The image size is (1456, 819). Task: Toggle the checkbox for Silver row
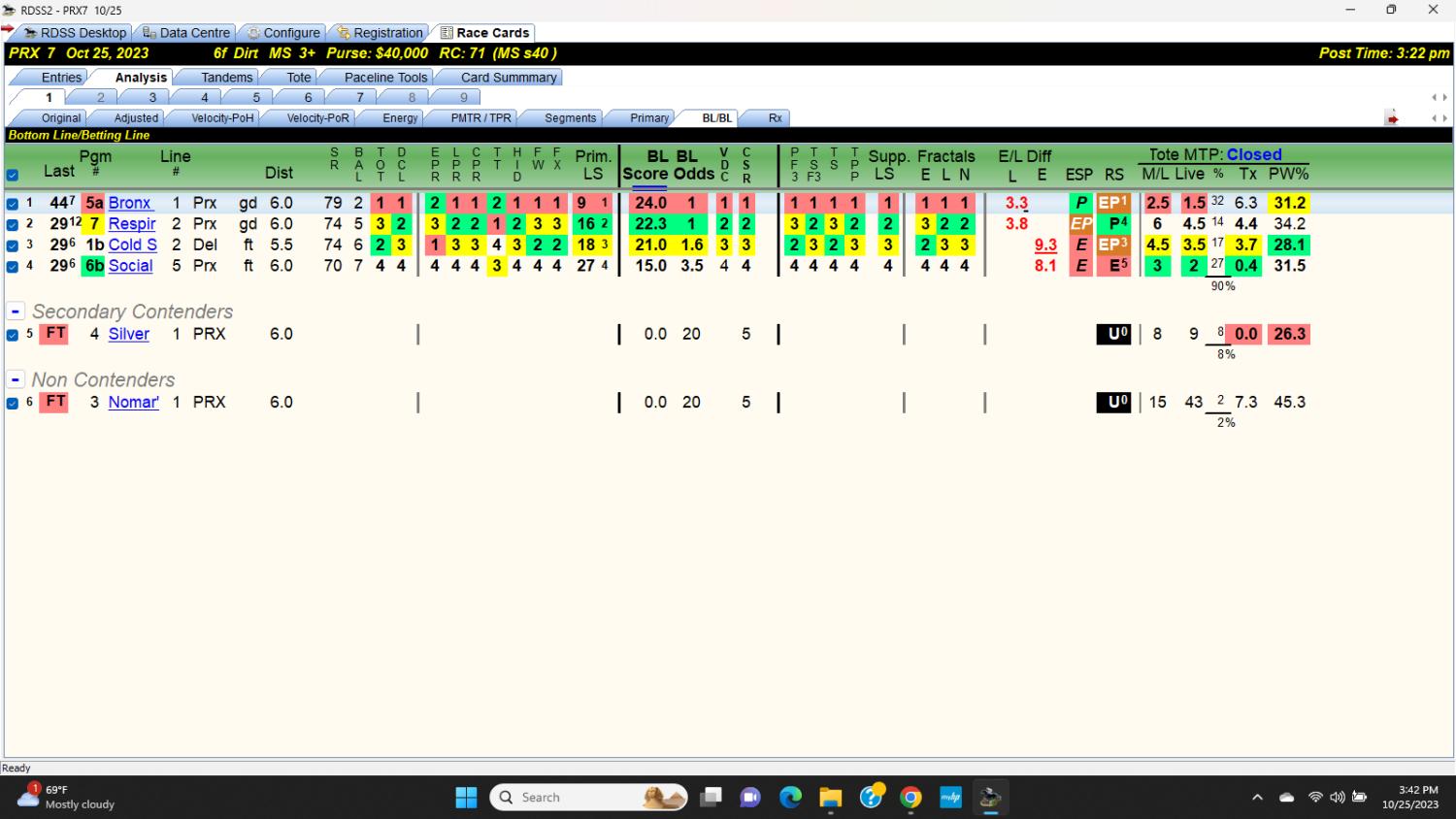[13, 335]
